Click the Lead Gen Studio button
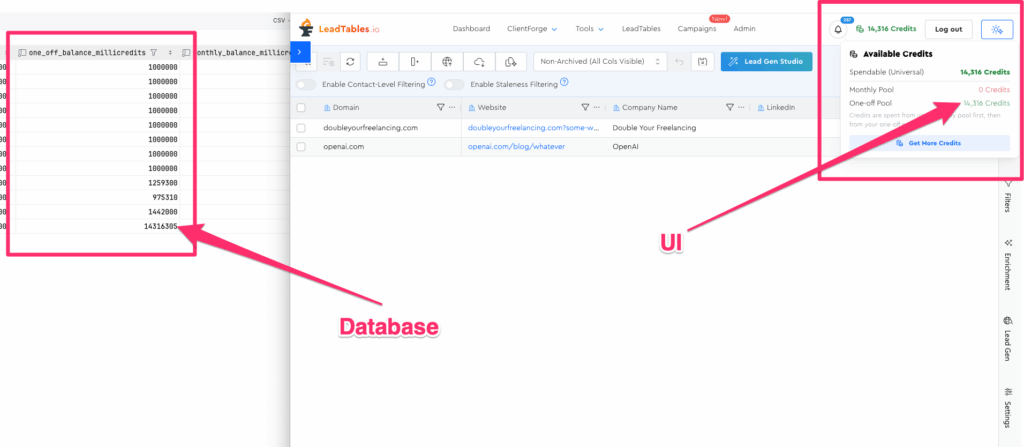The image size is (1024, 447). coord(766,62)
